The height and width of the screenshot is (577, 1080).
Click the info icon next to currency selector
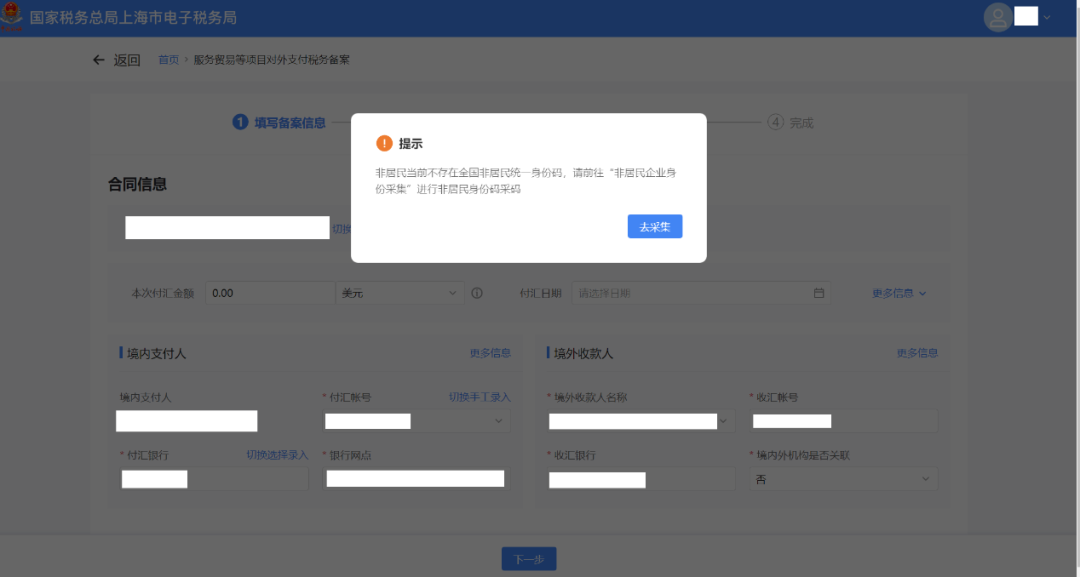[478, 293]
